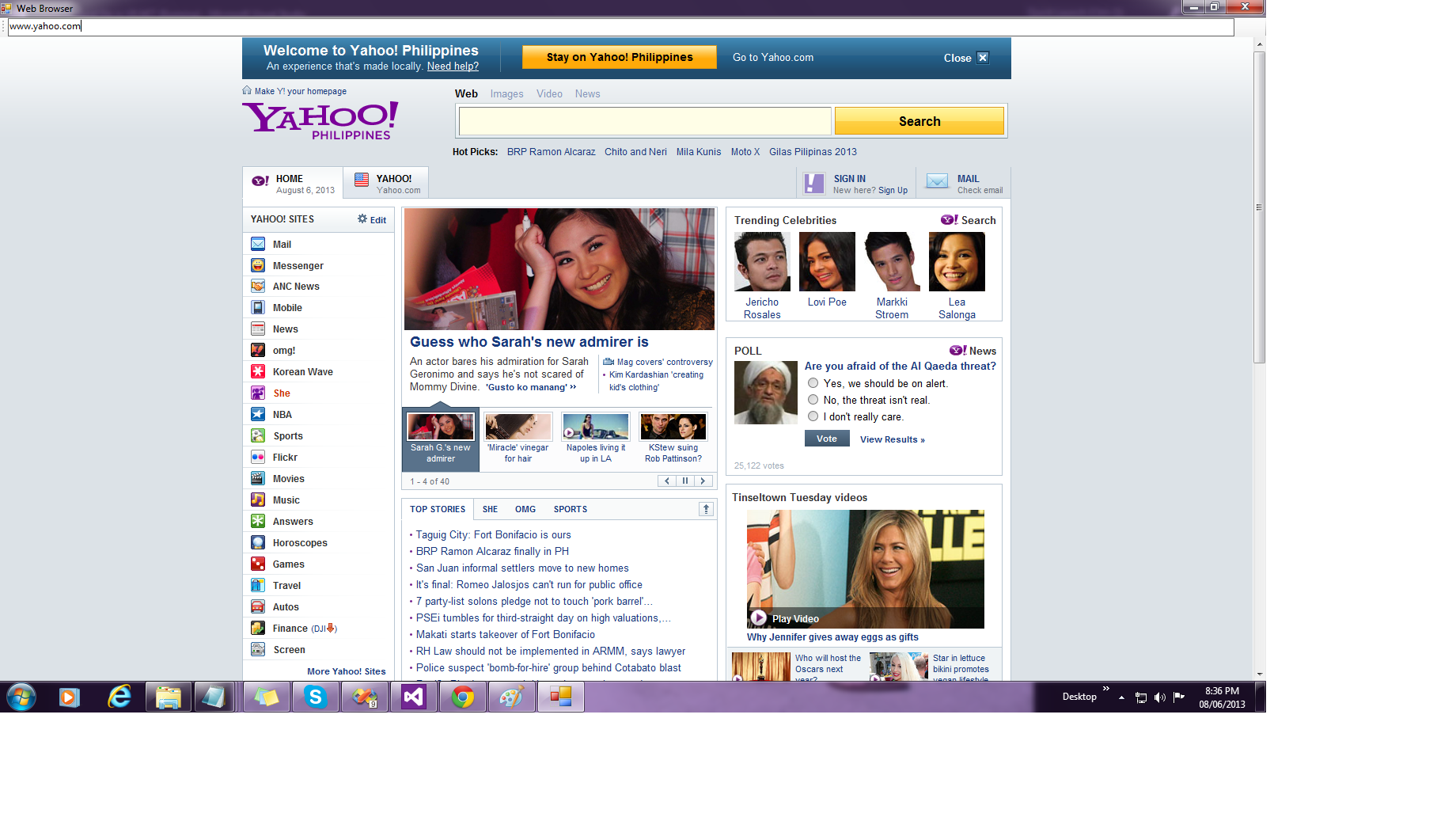Launch Skype from the taskbar
The width and height of the screenshot is (1456, 817).
pos(316,697)
